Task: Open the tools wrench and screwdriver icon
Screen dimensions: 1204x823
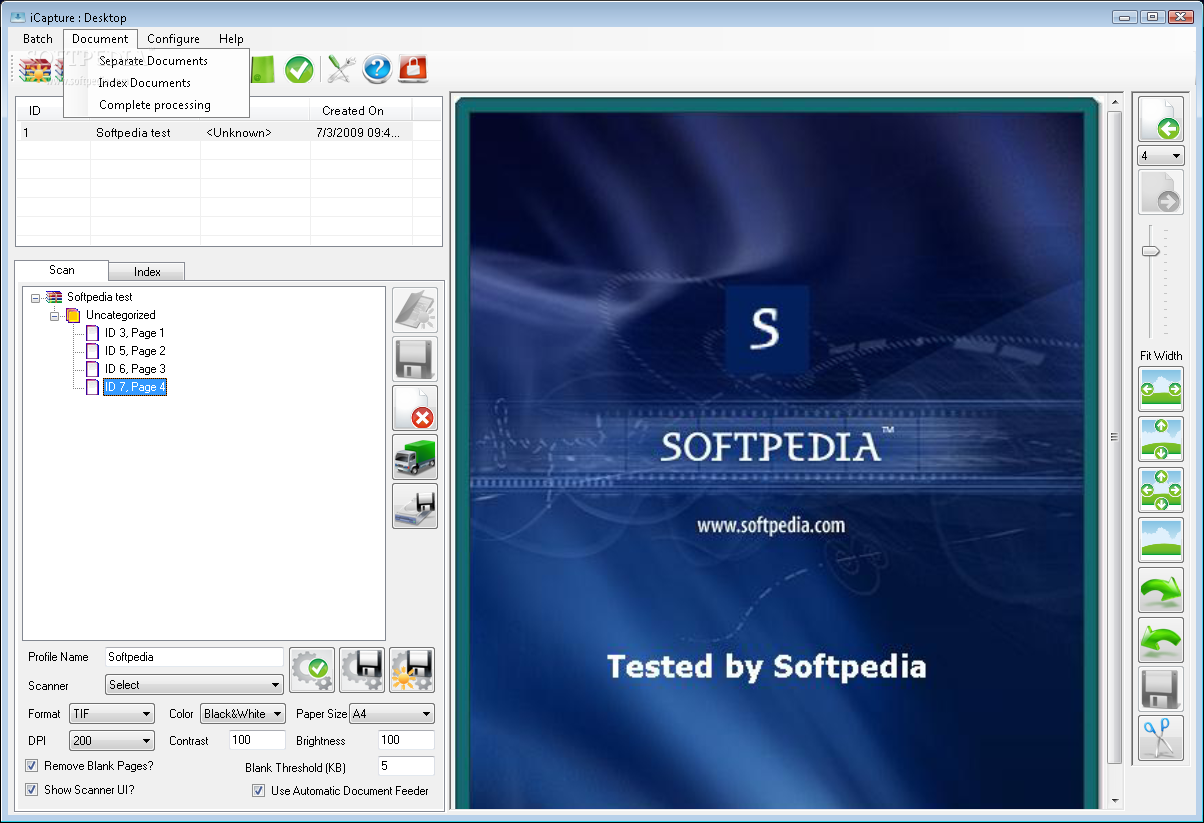Action: tap(341, 69)
